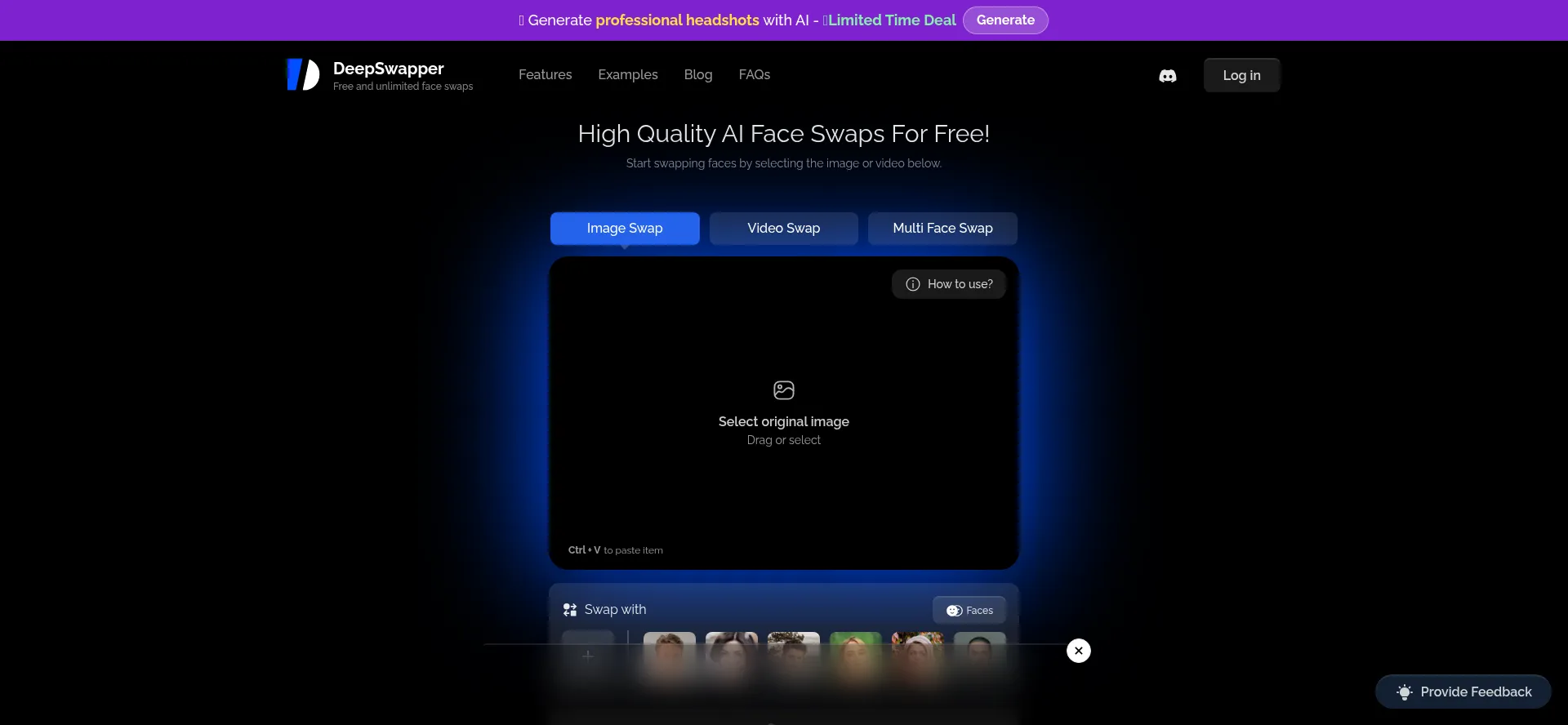Click the Log in button
This screenshot has width=1568, height=725.
pyautogui.click(x=1241, y=75)
